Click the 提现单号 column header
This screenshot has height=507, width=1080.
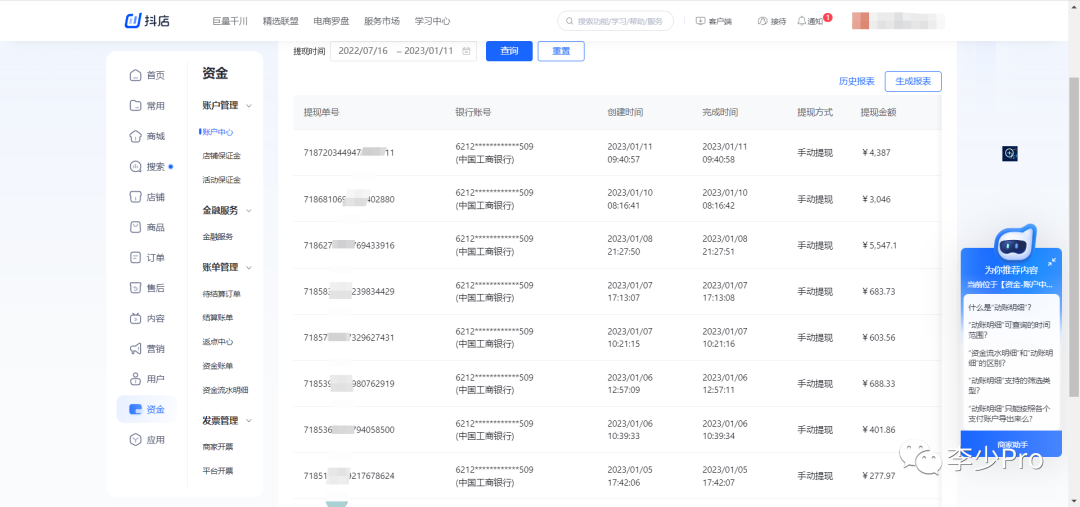[x=321, y=112]
